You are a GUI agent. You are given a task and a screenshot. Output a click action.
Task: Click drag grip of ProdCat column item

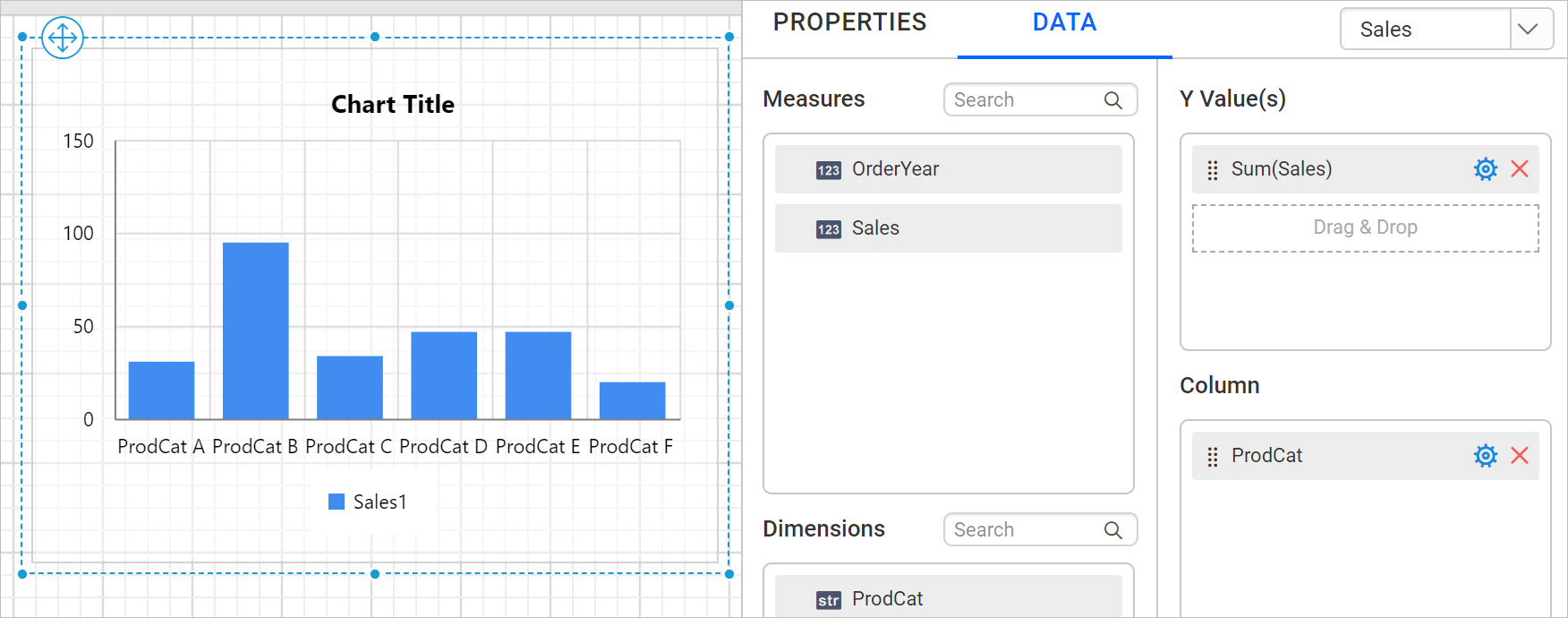click(x=1213, y=457)
